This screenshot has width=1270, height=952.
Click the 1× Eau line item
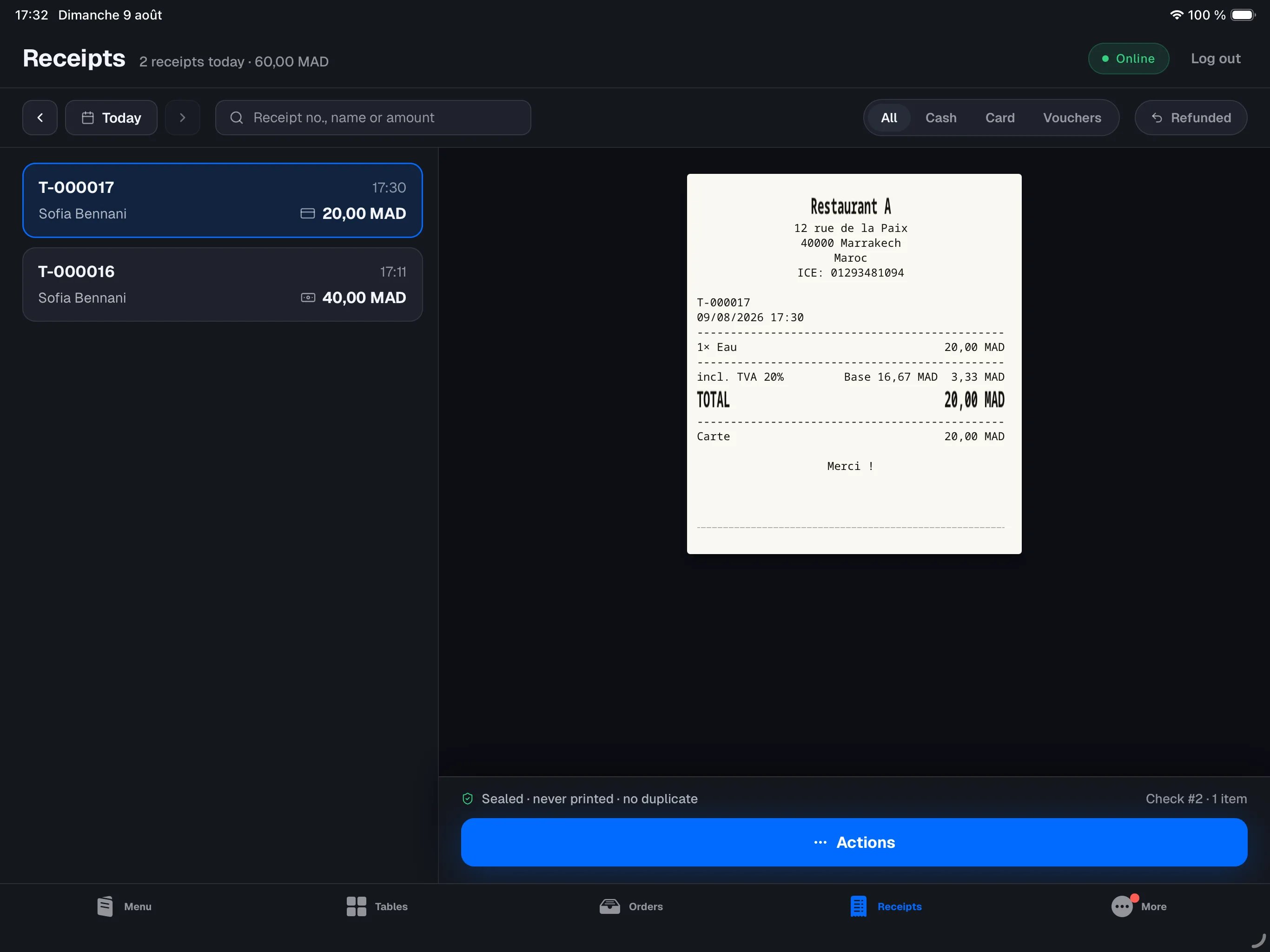pyautogui.click(x=850, y=347)
